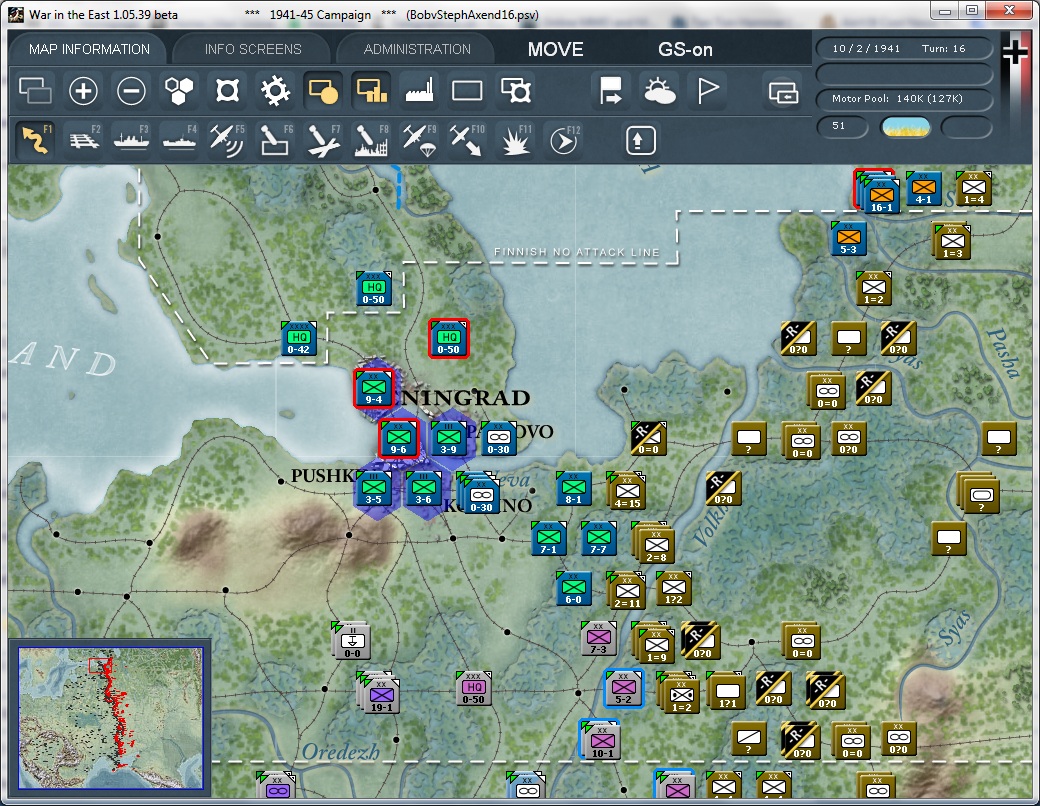Open the MAP INFORMATION tab
The width and height of the screenshot is (1040, 806).
click(89, 49)
